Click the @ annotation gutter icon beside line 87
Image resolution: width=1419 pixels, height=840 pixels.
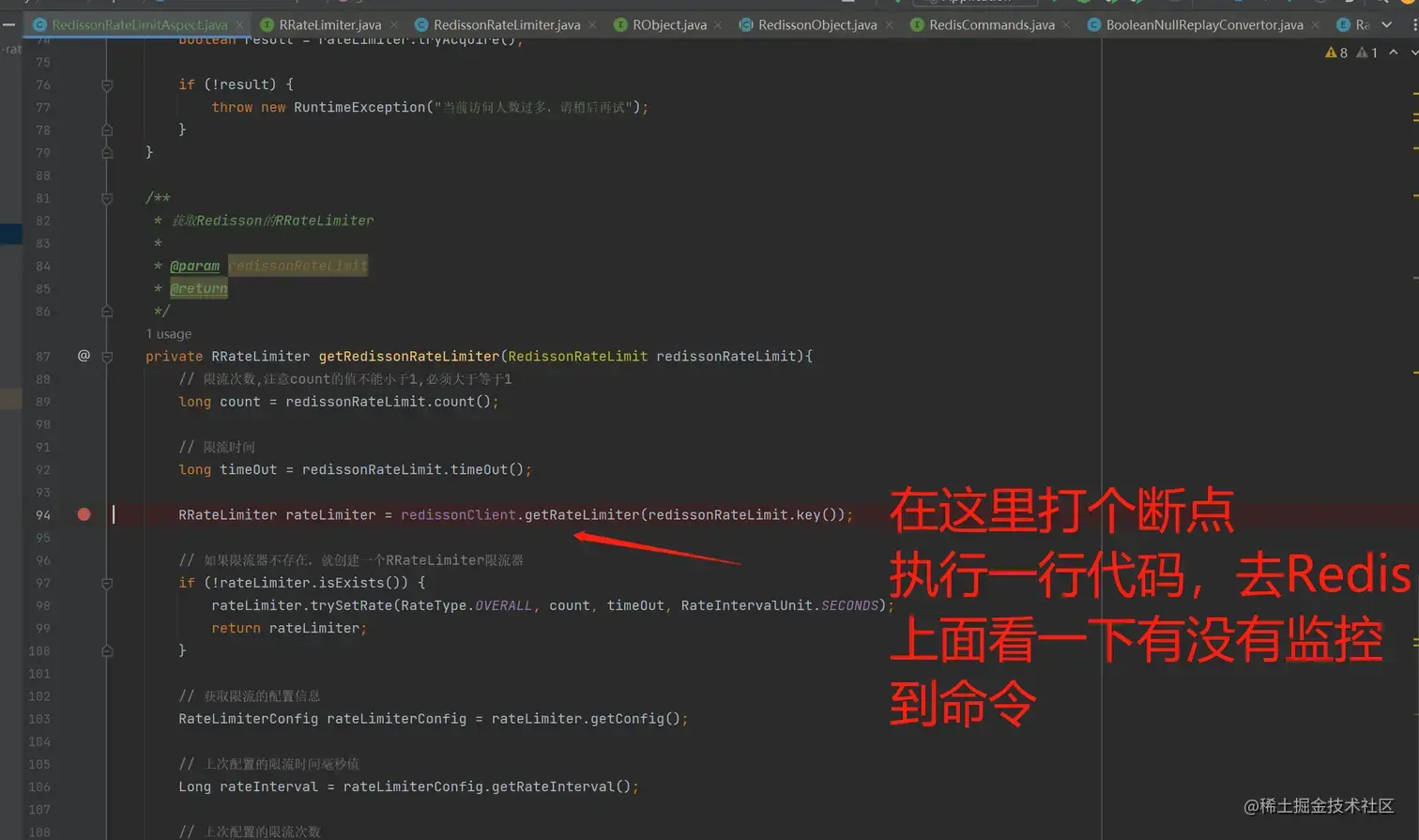pos(84,355)
